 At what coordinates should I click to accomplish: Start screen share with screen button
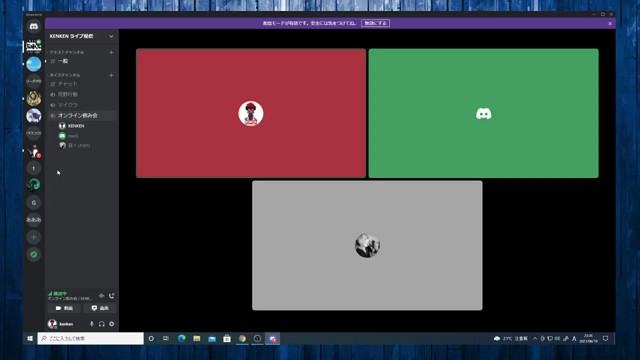100,308
